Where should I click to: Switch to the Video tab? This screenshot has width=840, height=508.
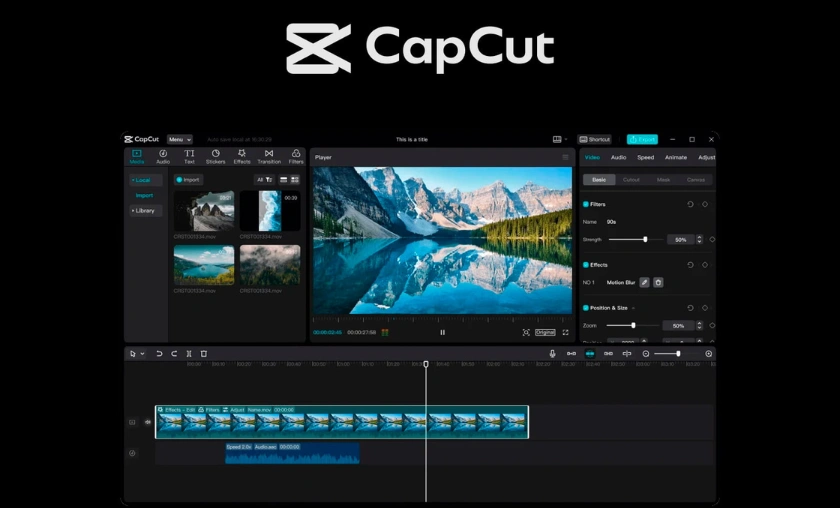(x=592, y=158)
